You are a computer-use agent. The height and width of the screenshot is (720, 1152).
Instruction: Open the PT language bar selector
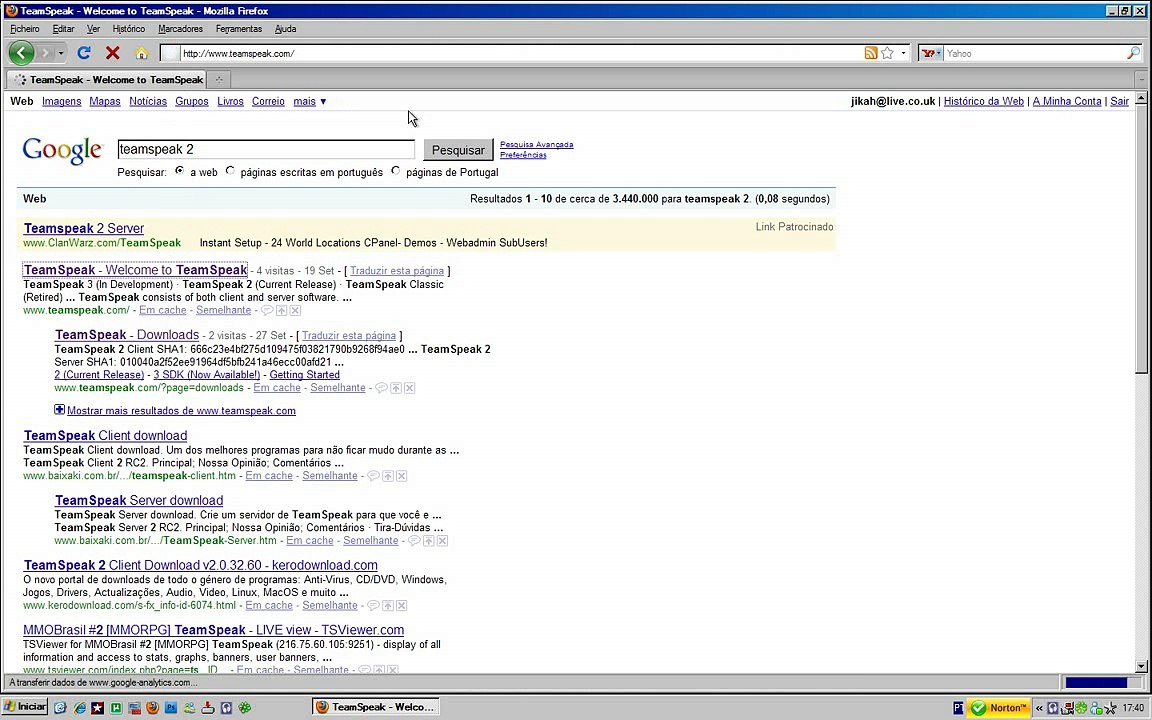coord(958,708)
